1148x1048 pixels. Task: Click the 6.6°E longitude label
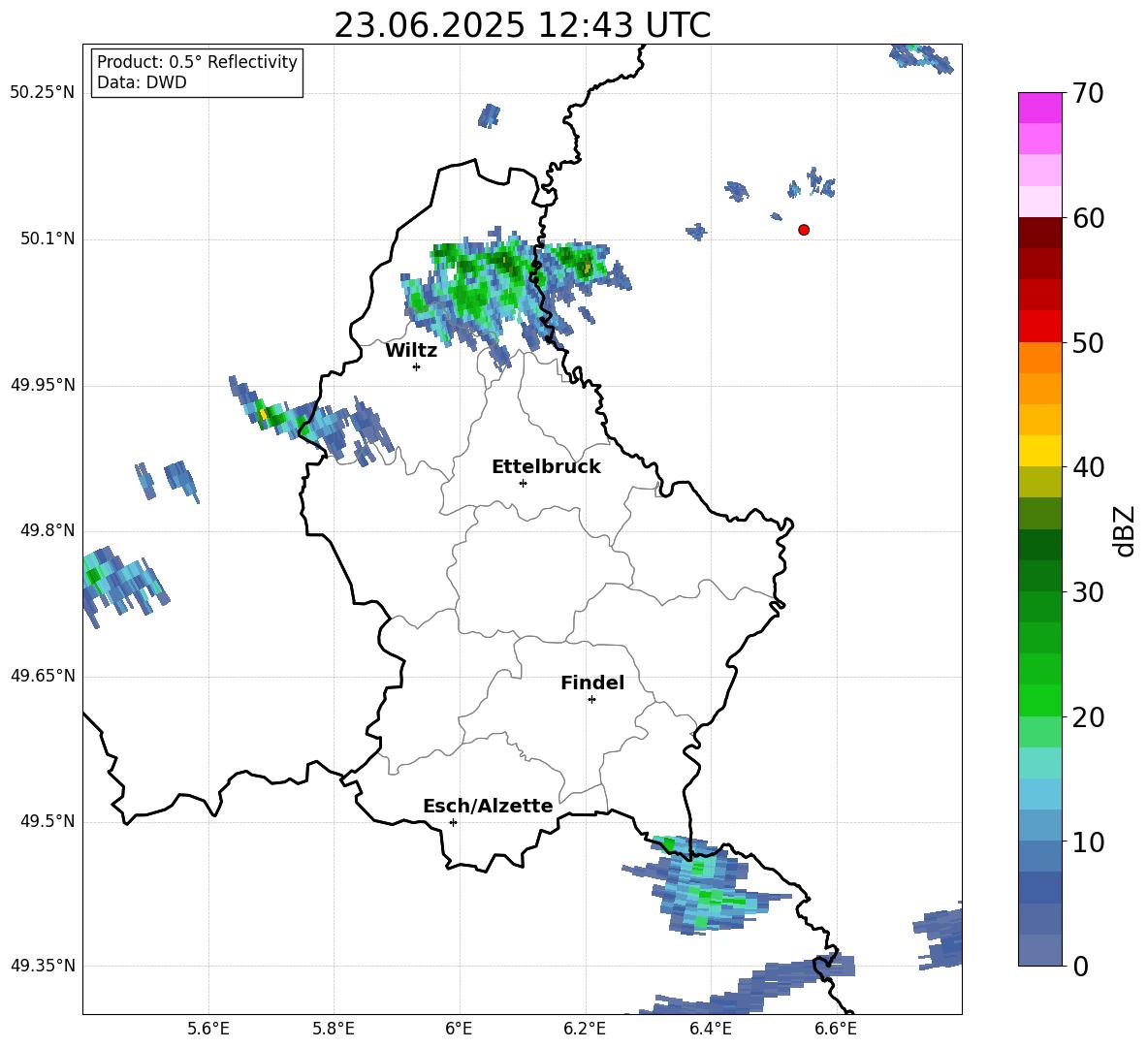pyautogui.click(x=836, y=1029)
